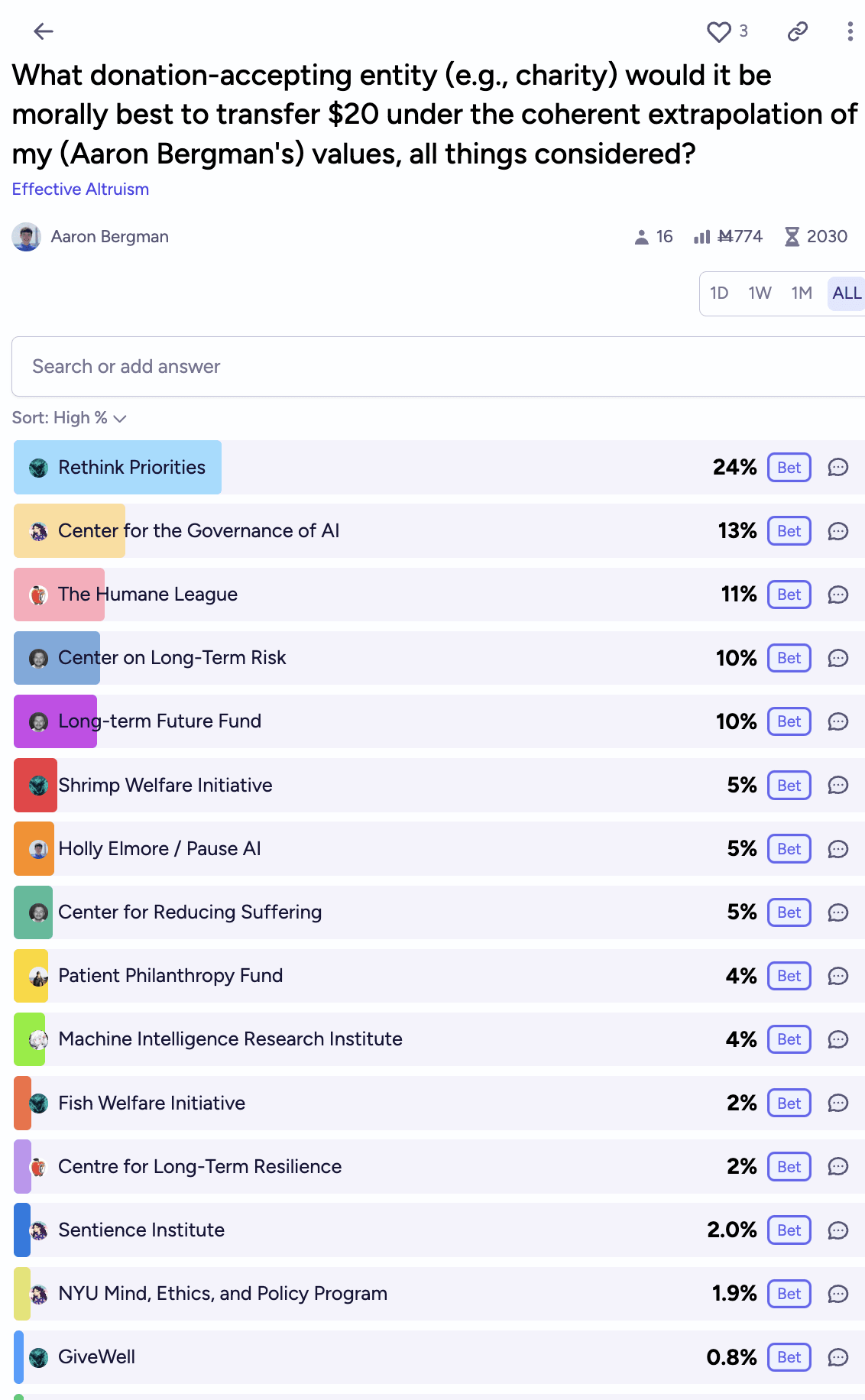The width and height of the screenshot is (865, 1400).
Task: Open Aaron Bergman's profile name link
Action: click(110, 237)
